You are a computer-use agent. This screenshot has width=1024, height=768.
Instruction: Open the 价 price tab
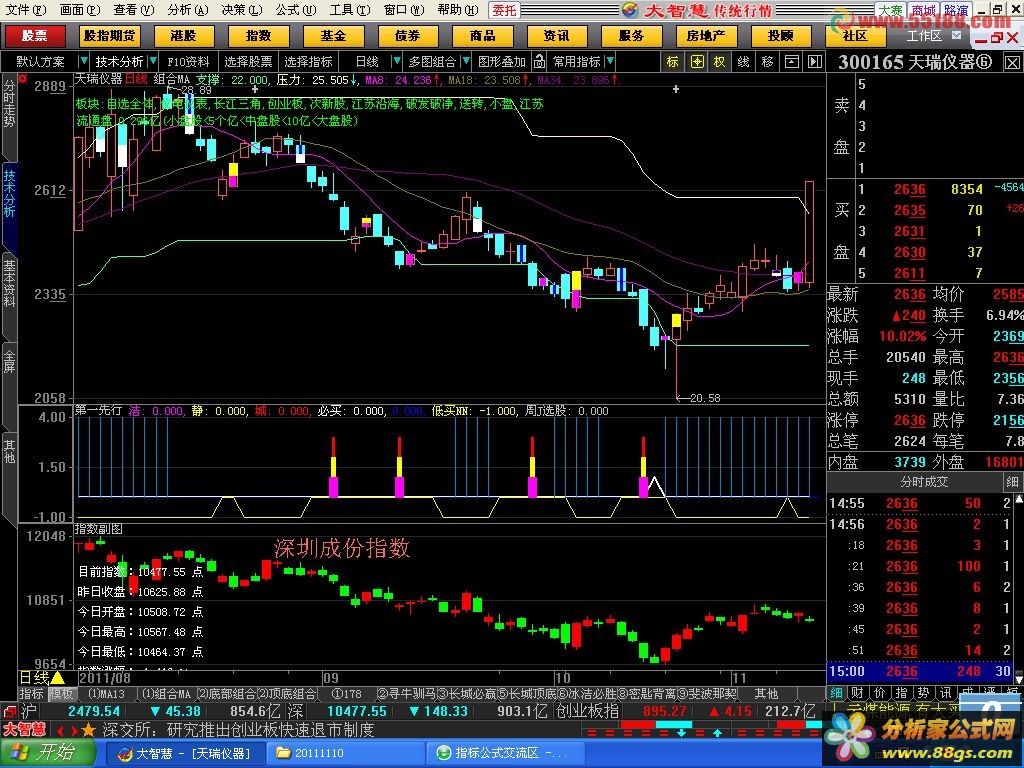pos(880,693)
